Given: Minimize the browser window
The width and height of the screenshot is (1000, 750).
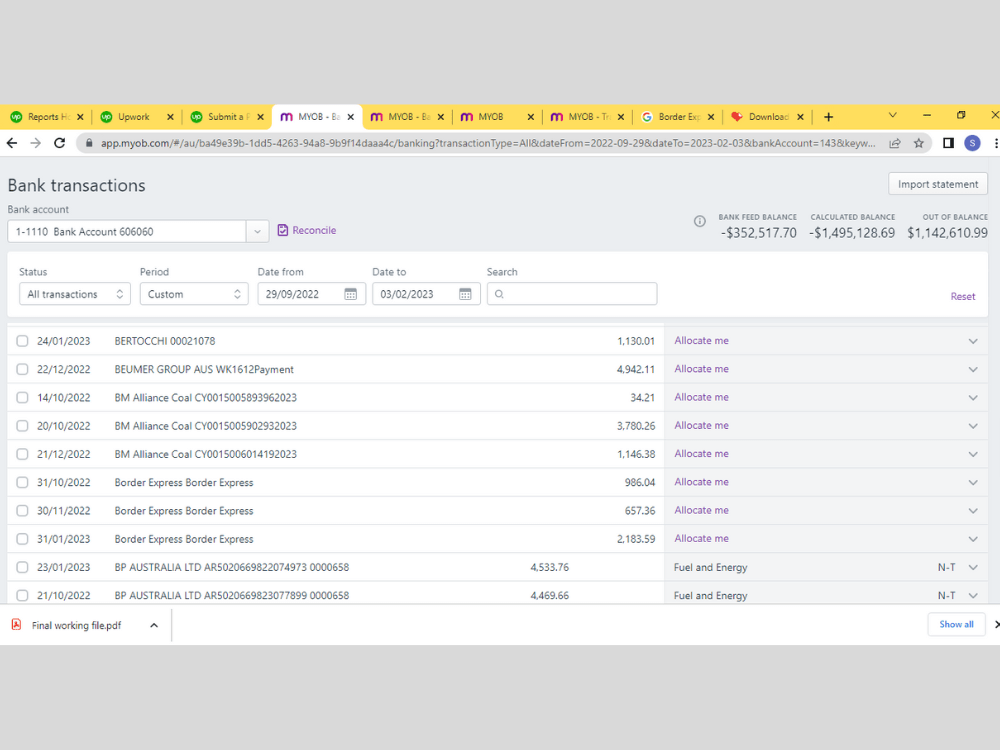Looking at the screenshot, I should pyautogui.click(x=927, y=115).
